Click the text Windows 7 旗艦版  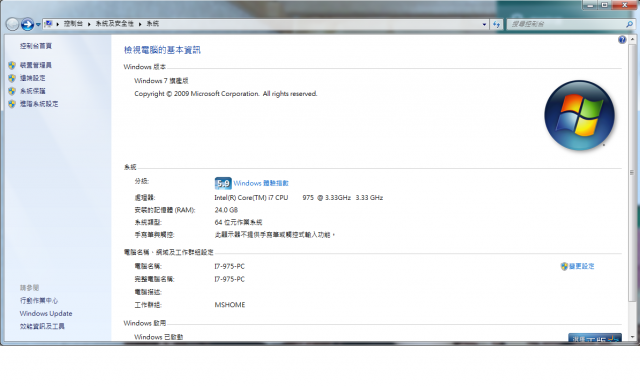161,81
